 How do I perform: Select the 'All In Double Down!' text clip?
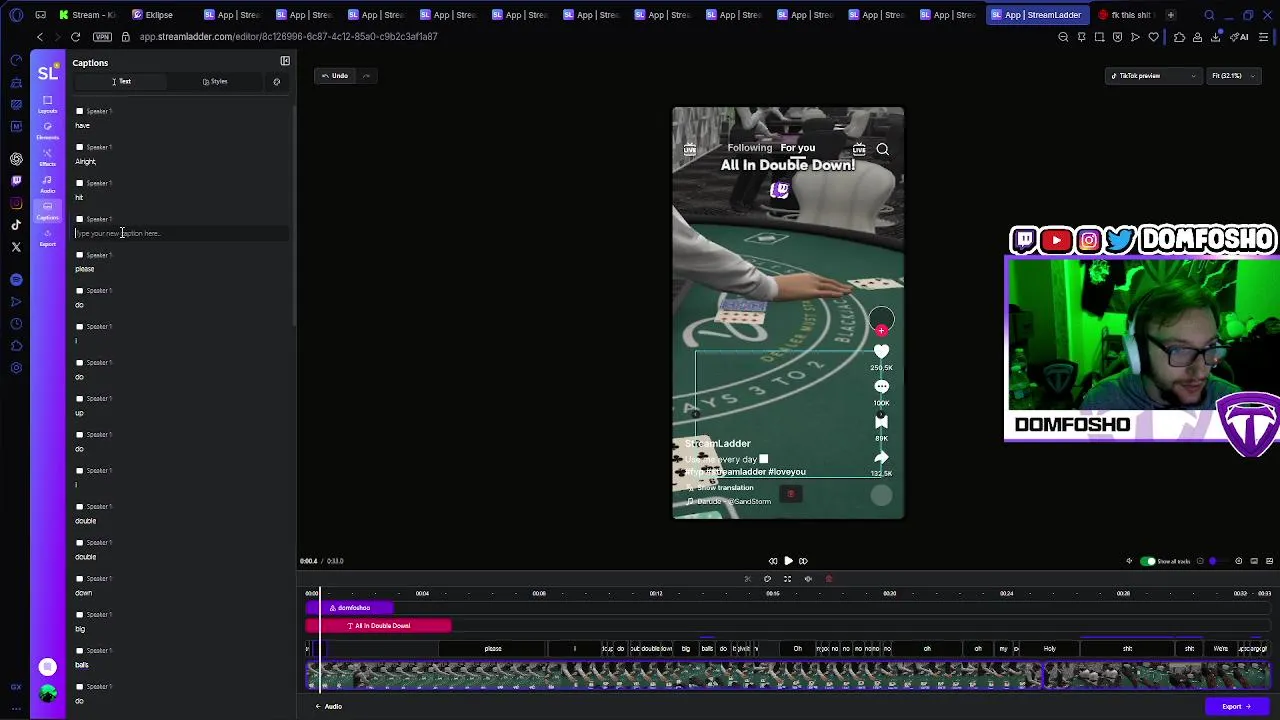[x=379, y=626]
